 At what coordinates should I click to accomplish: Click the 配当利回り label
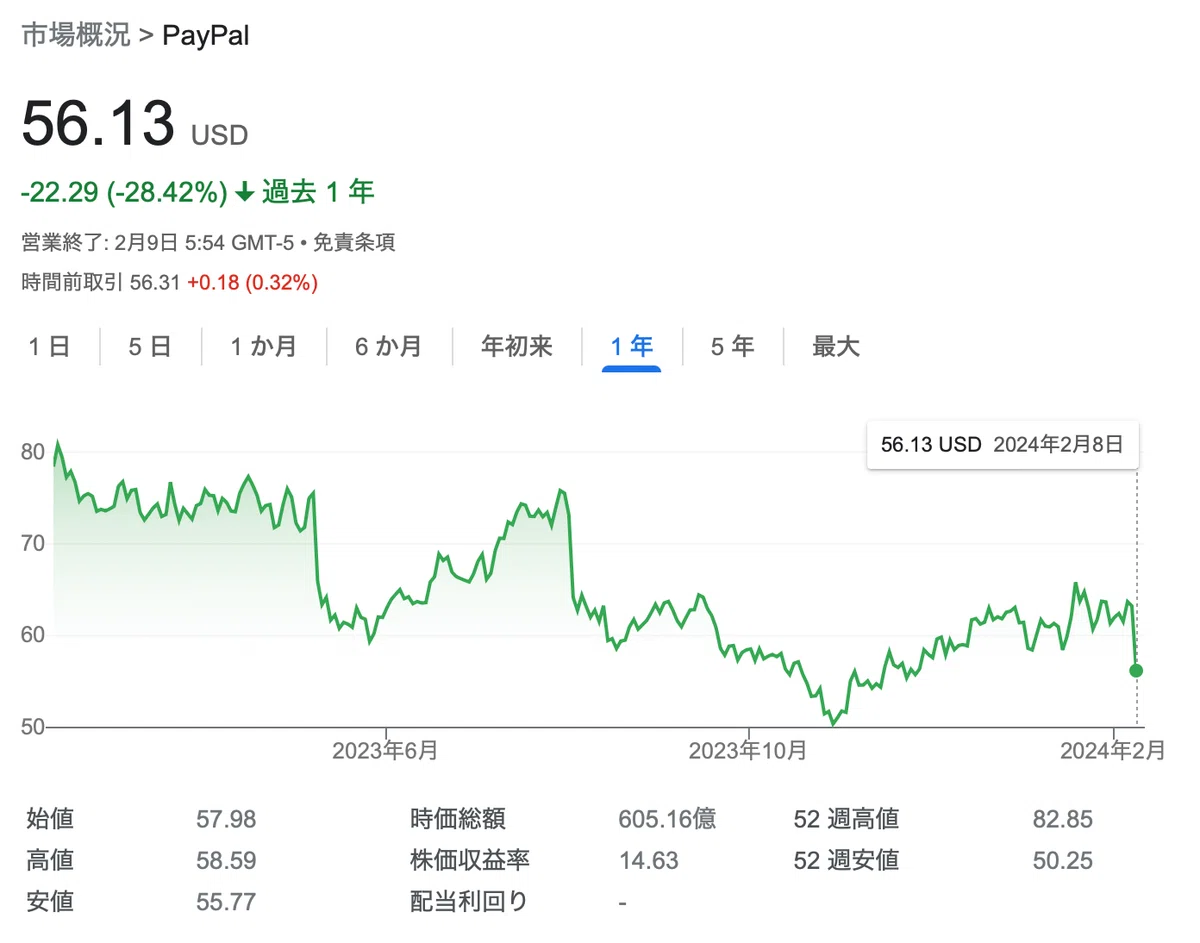point(468,902)
